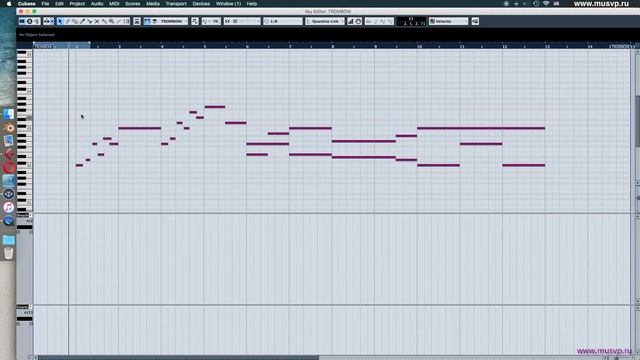
Task: Open the File menu
Action: coord(45,4)
